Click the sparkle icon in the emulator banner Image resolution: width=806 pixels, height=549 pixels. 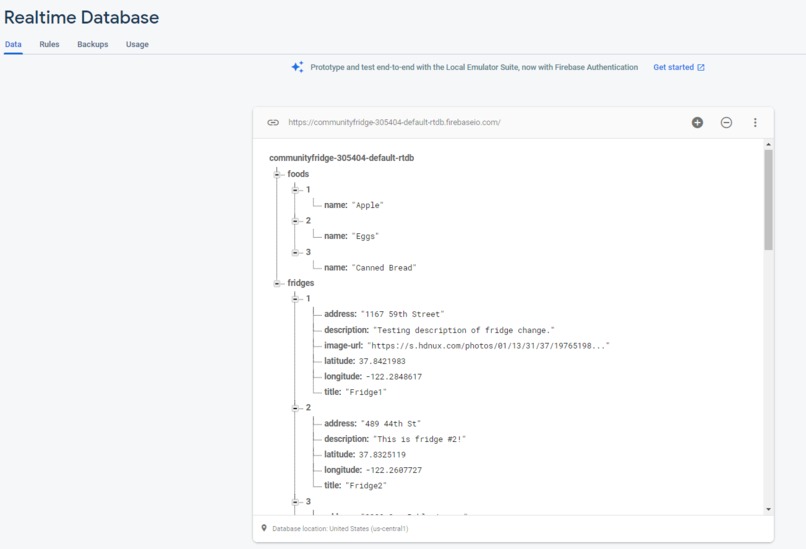(x=298, y=67)
